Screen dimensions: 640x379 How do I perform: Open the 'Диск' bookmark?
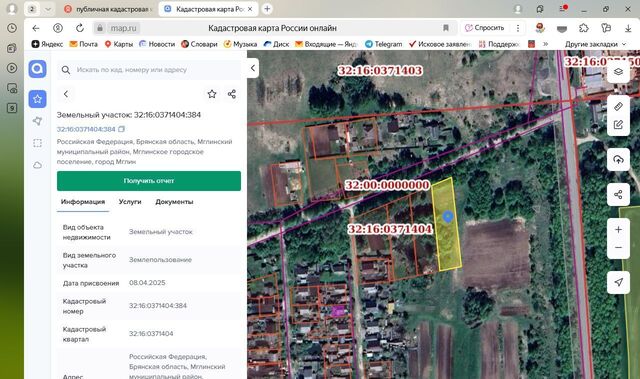point(276,44)
